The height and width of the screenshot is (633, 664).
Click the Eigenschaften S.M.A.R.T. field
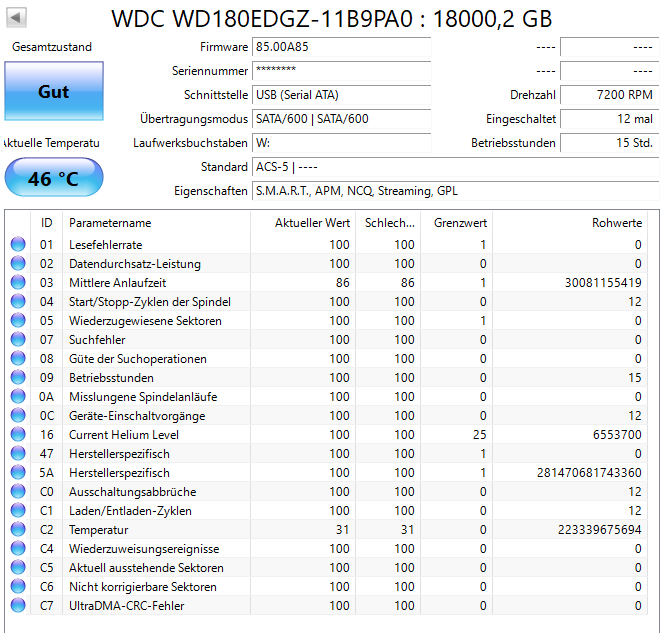(x=456, y=191)
